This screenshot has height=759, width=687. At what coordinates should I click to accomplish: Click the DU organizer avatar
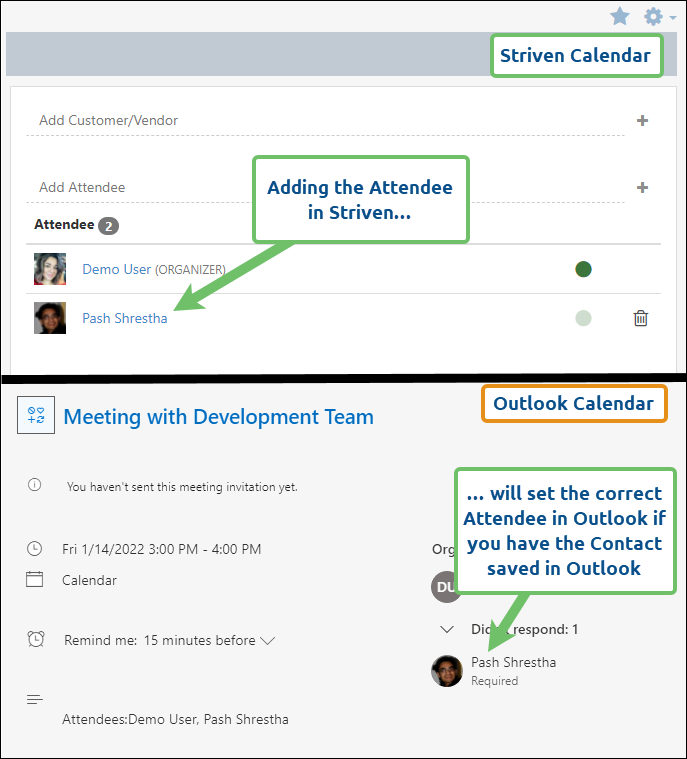click(x=443, y=587)
